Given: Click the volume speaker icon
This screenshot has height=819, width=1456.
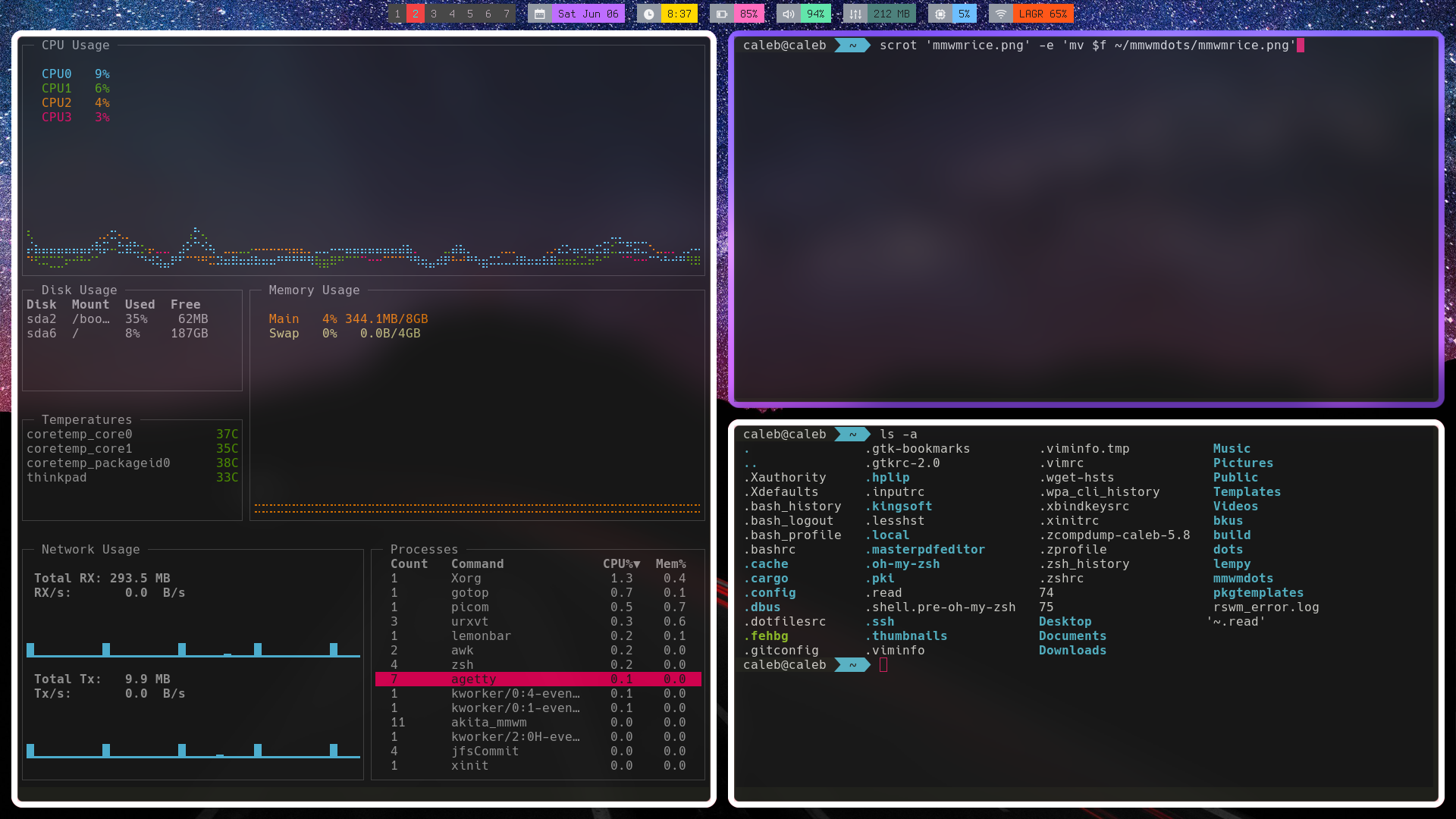Looking at the screenshot, I should [x=789, y=14].
